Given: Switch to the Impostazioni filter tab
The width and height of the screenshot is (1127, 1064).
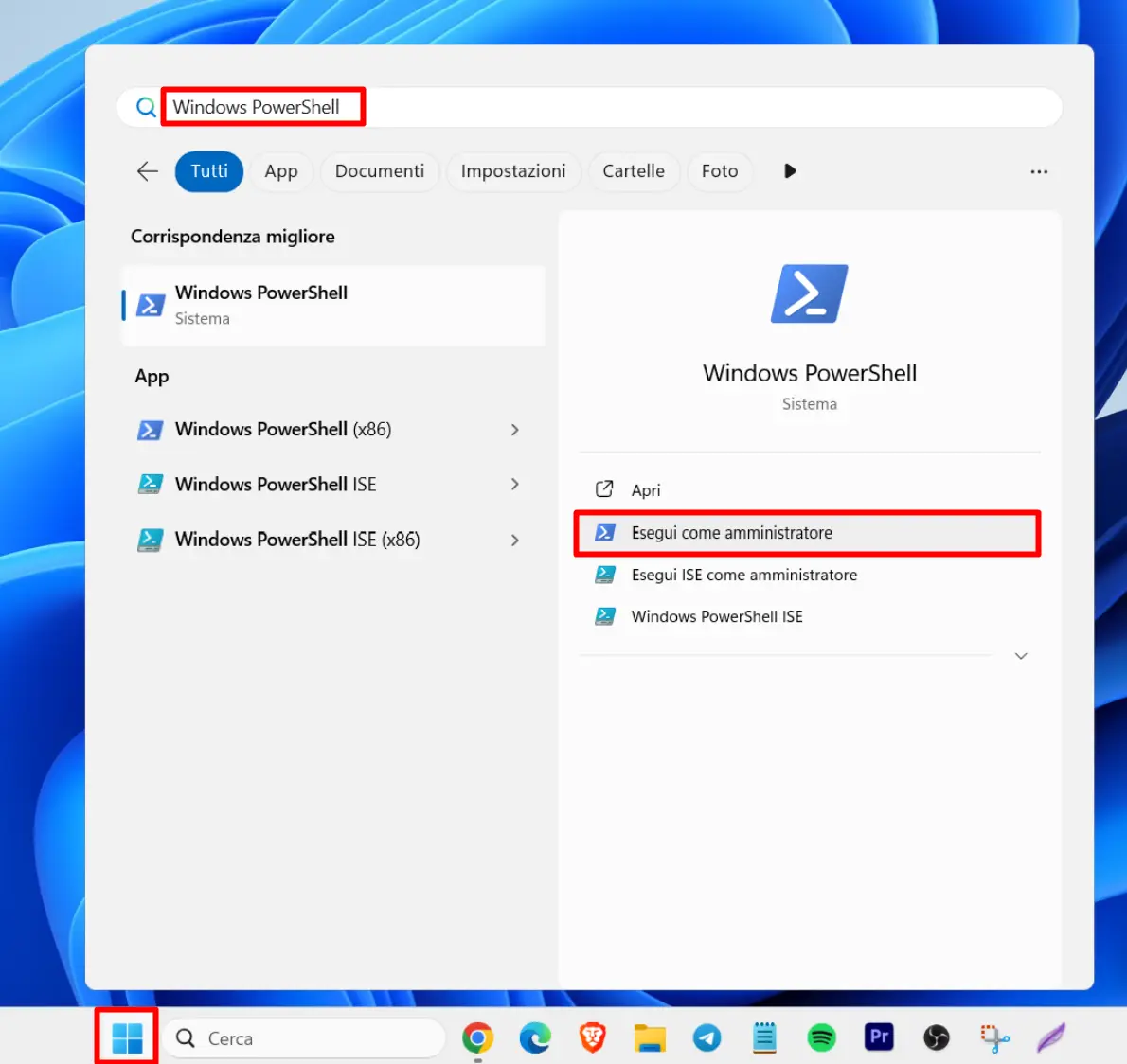Looking at the screenshot, I should [x=513, y=171].
